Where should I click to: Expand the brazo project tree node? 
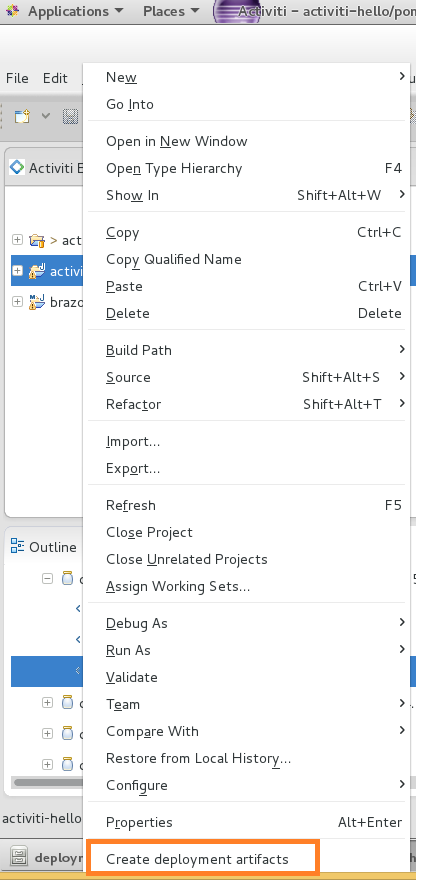coord(17,302)
